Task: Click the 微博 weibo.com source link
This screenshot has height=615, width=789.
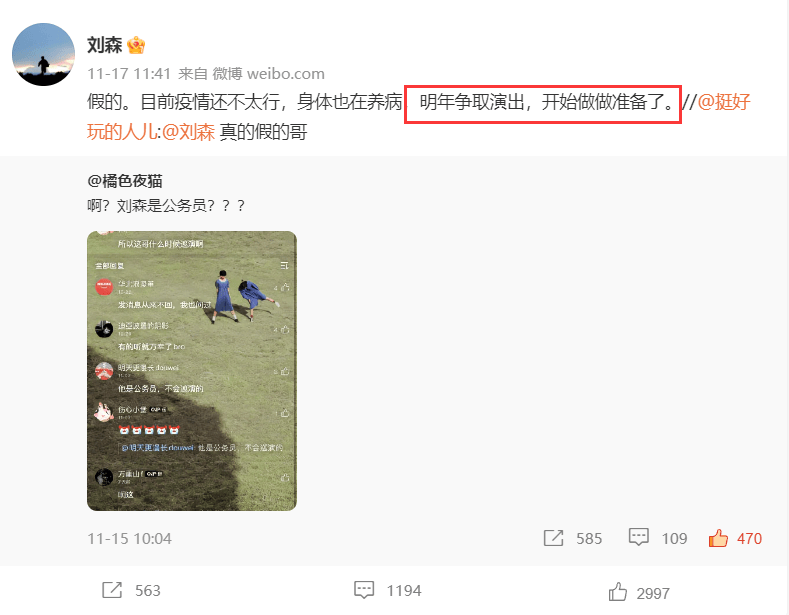Action: pos(268,74)
